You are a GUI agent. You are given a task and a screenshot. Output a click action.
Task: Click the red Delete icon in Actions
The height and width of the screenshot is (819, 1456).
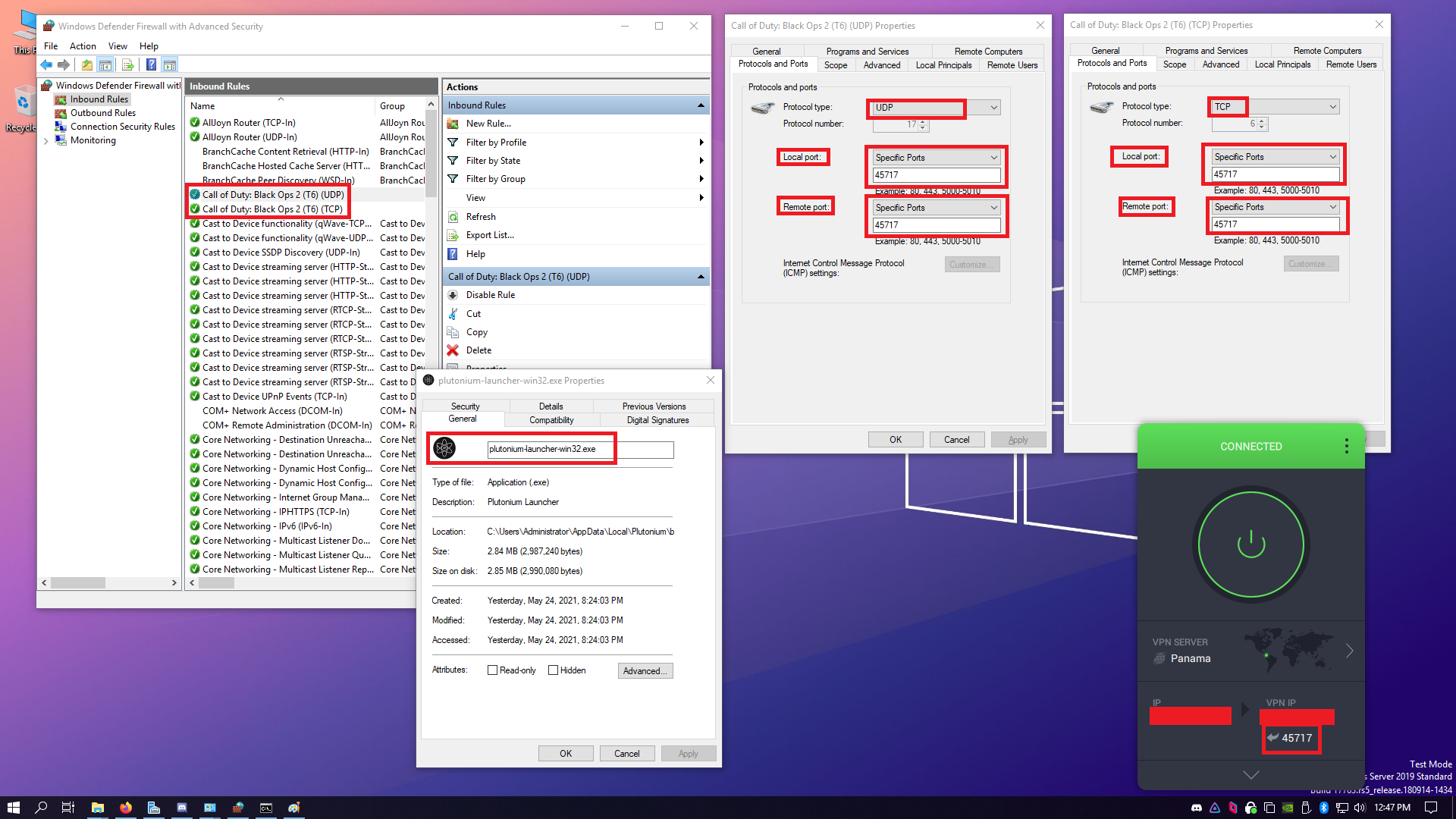[453, 350]
